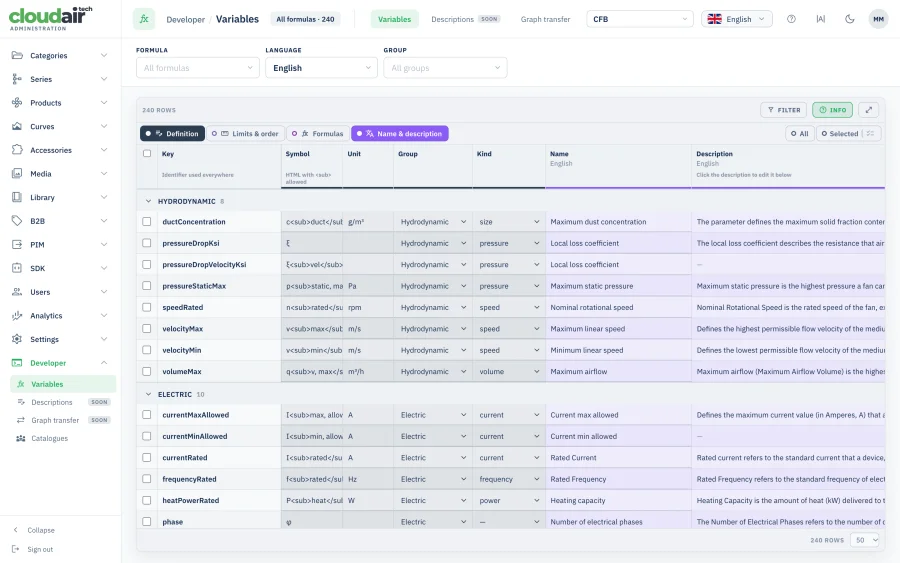This screenshot has height=563, width=900.
Task: Open rows-per-page 50 dropdown
Action: tap(864, 540)
